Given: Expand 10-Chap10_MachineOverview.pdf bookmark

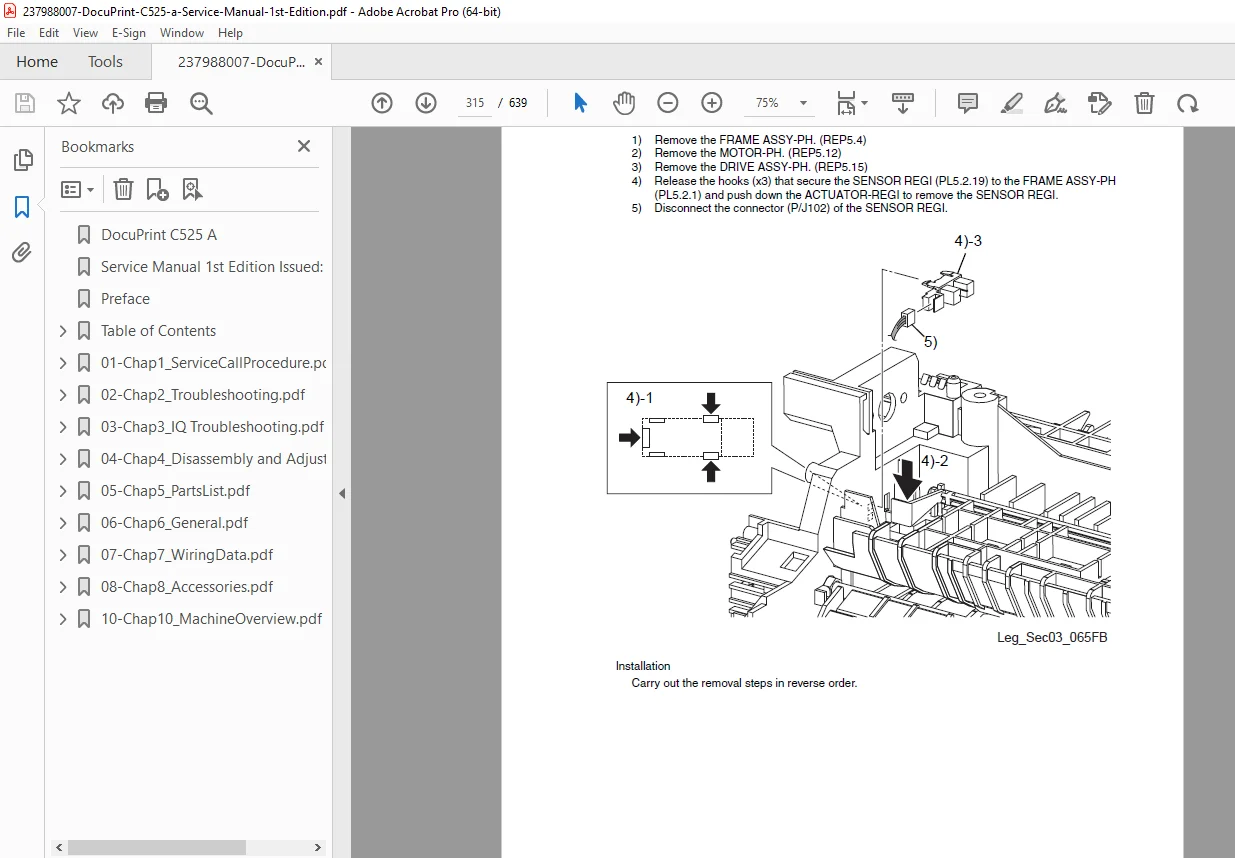Looking at the screenshot, I should 63,619.
